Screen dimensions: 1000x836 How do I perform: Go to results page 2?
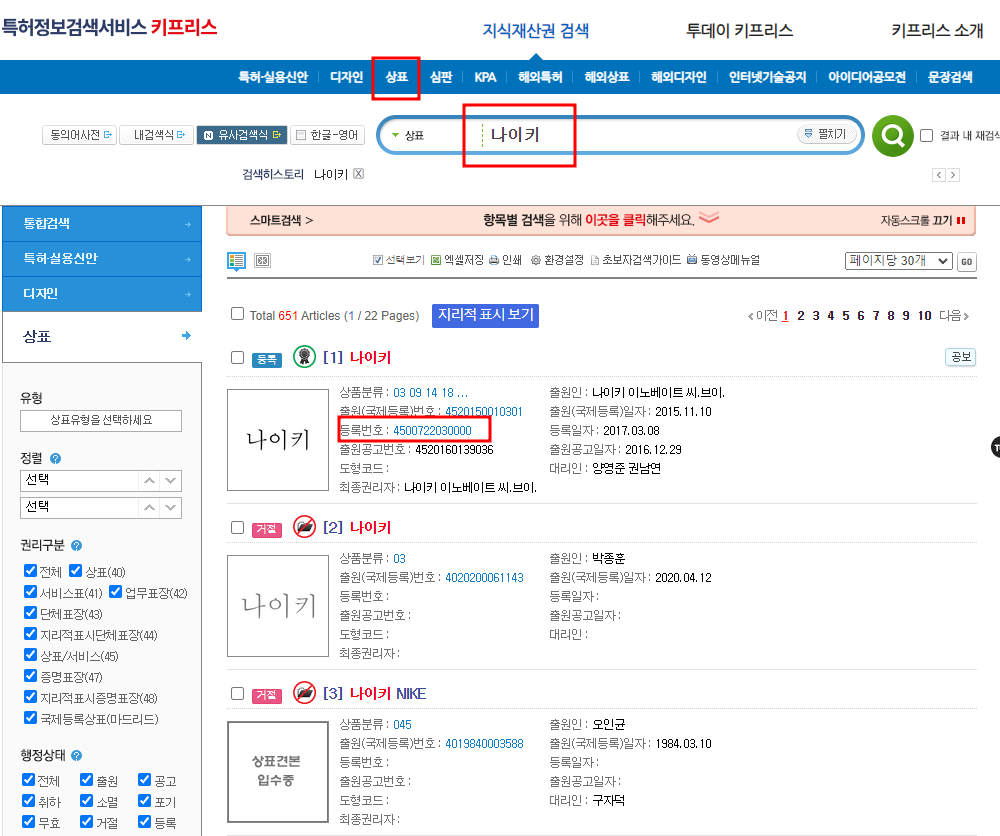click(x=801, y=316)
